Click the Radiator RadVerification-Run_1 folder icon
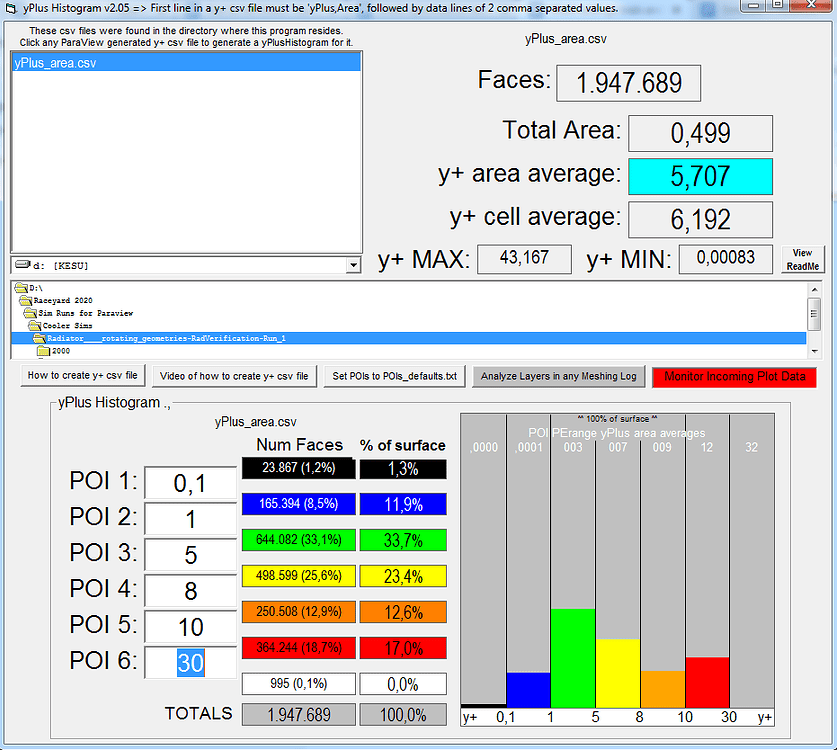 click(39, 339)
